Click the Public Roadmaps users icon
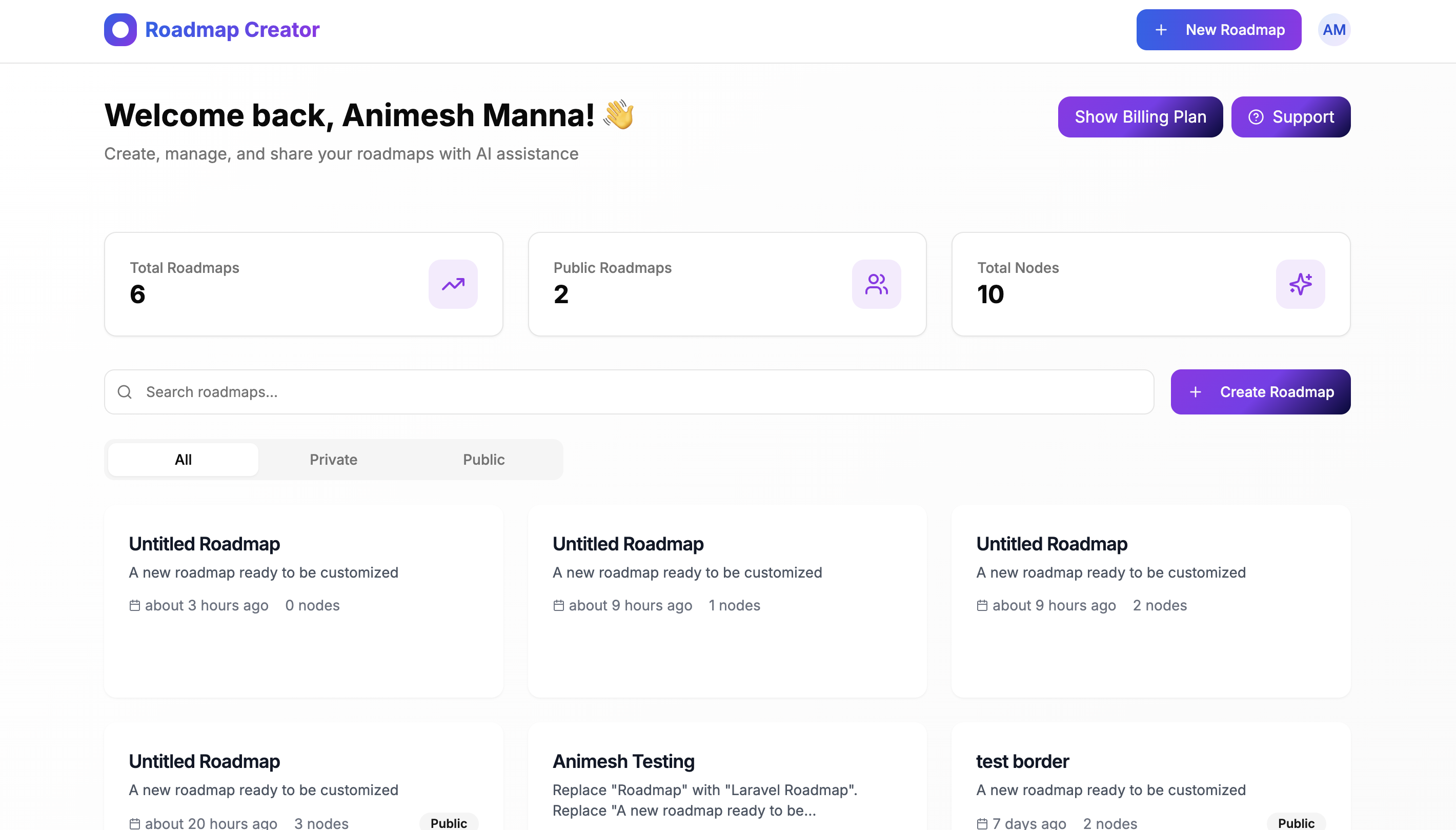This screenshot has height=830, width=1456. click(x=876, y=284)
